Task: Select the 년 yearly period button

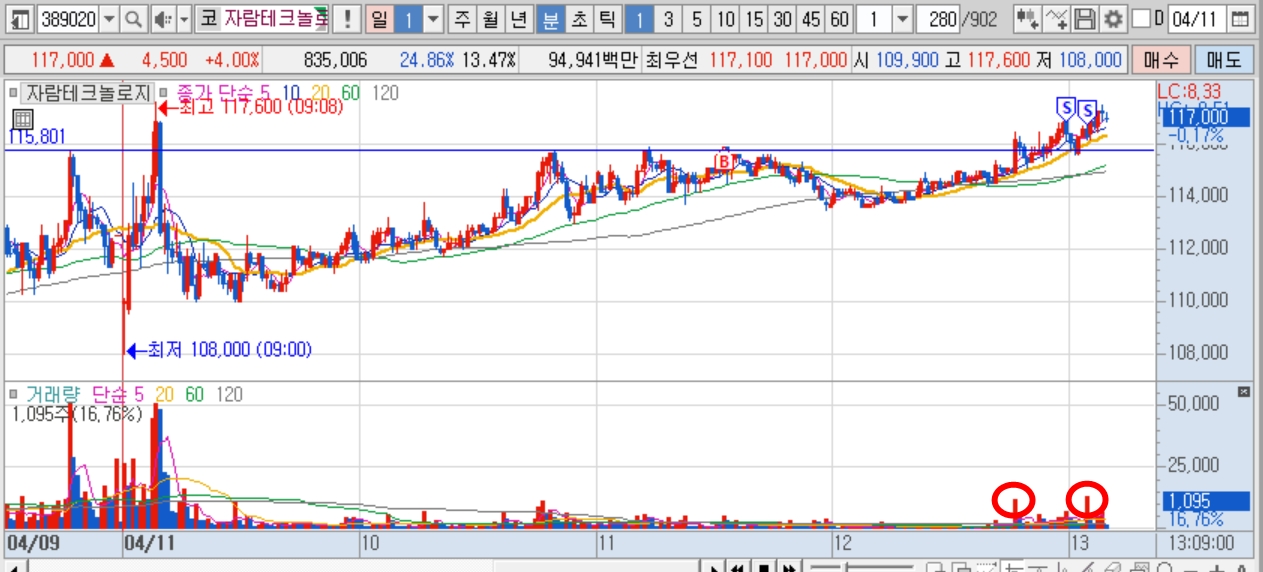Action: 518,18
